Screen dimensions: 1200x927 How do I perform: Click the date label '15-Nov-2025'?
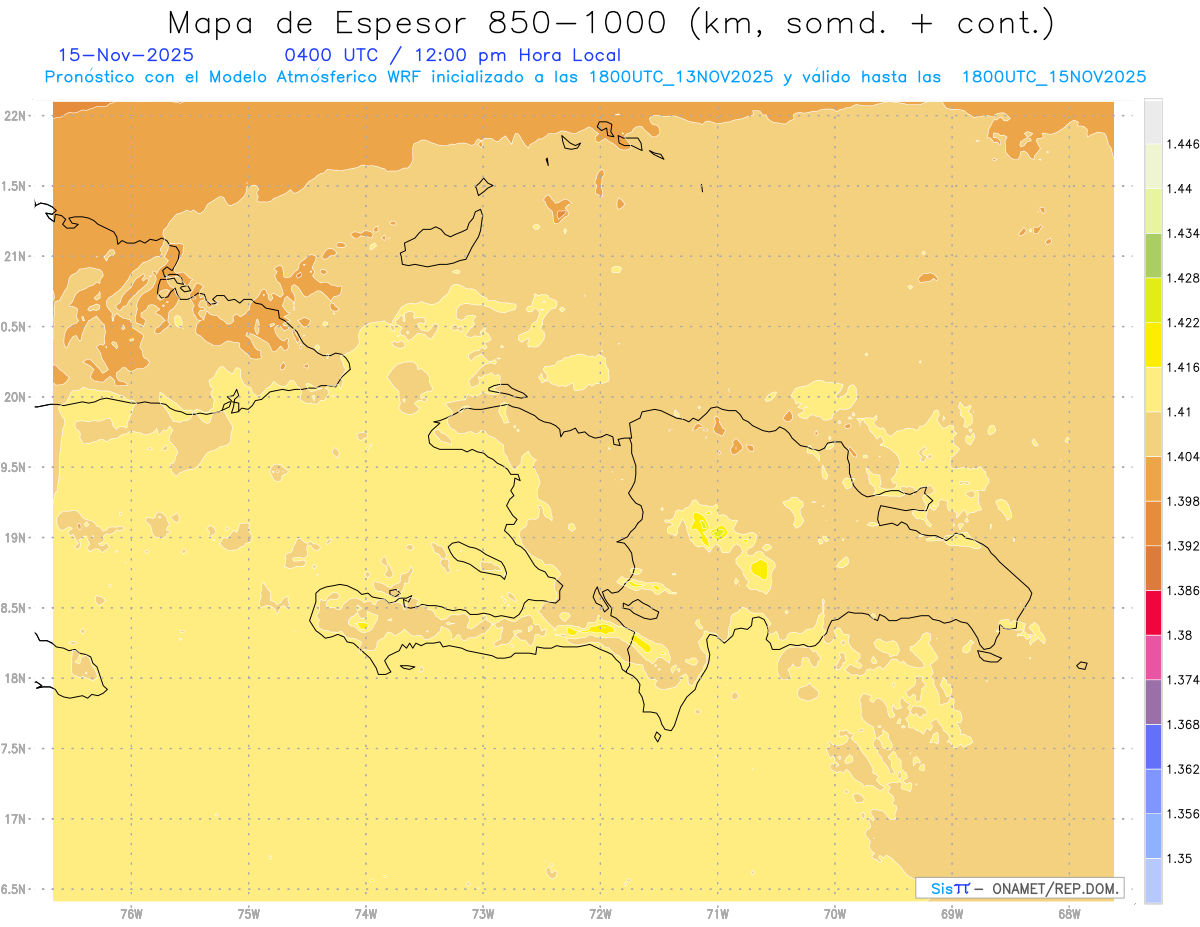pyautogui.click(x=126, y=55)
